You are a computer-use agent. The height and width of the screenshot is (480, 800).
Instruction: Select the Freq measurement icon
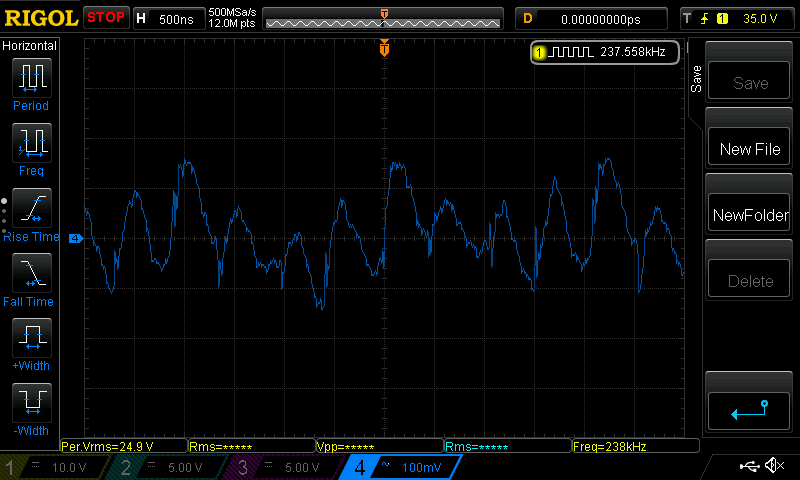[x=31, y=142]
